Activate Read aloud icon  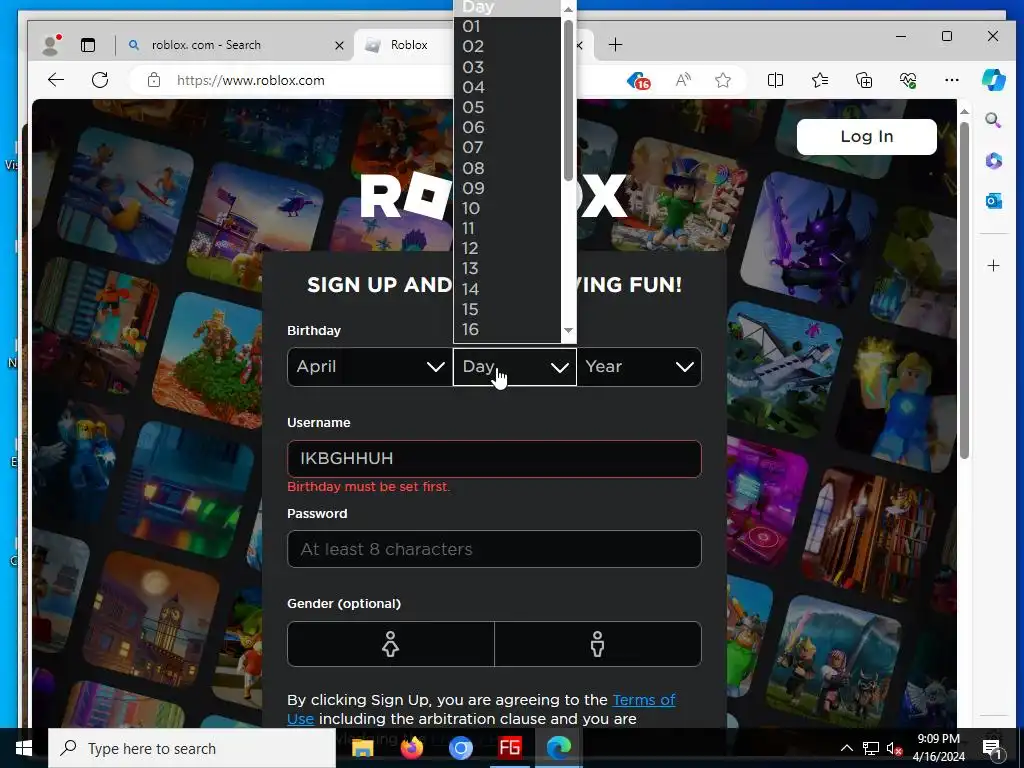(x=682, y=80)
